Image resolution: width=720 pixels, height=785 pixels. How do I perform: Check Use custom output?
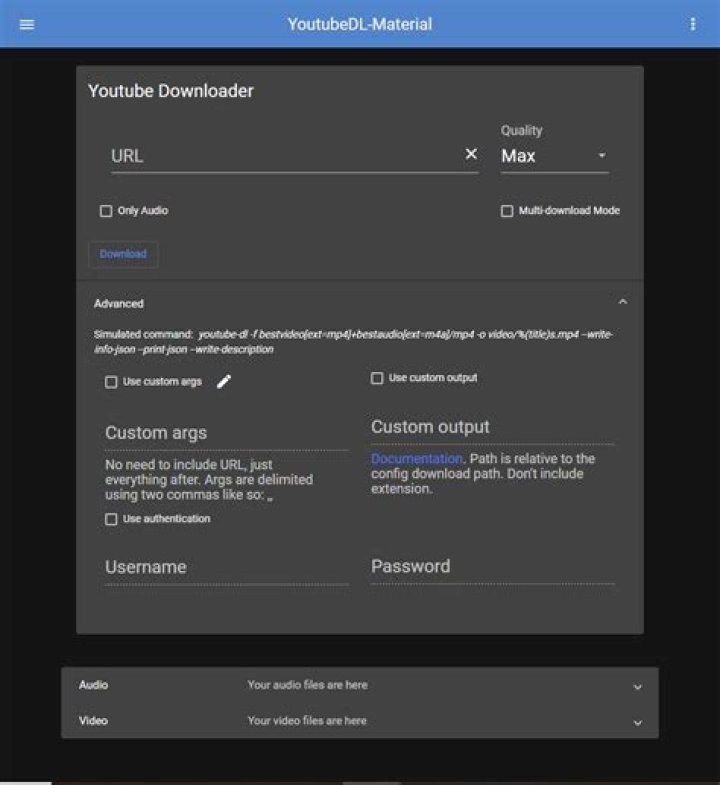pyautogui.click(x=377, y=378)
